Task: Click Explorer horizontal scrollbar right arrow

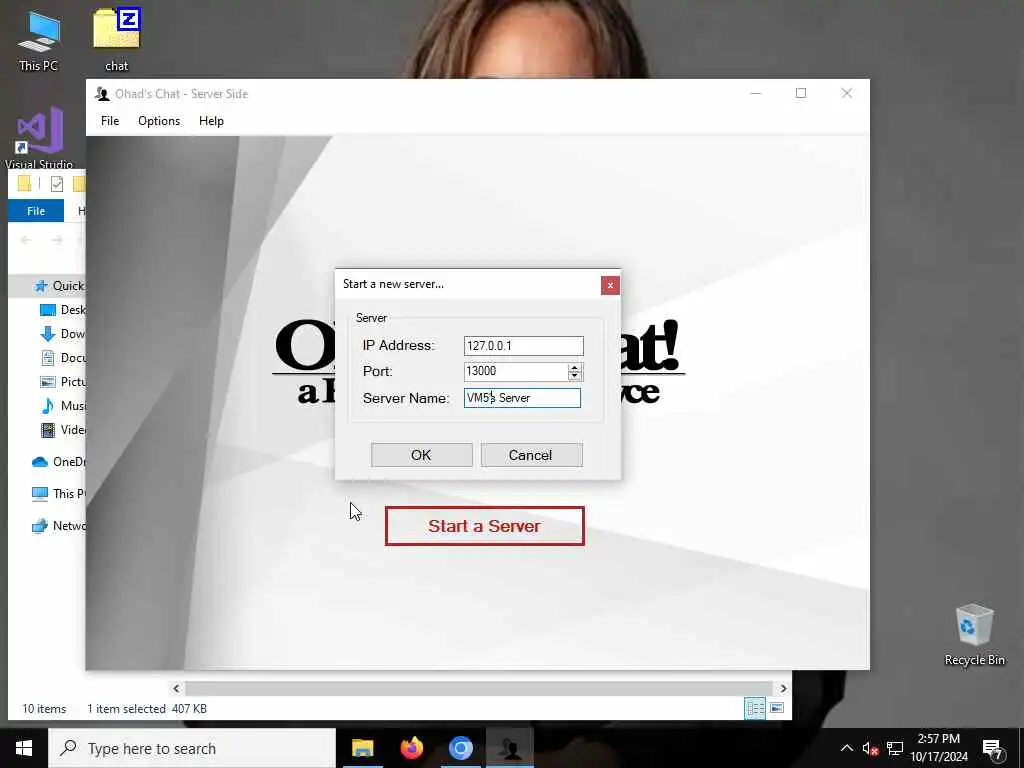Action: 783,688
